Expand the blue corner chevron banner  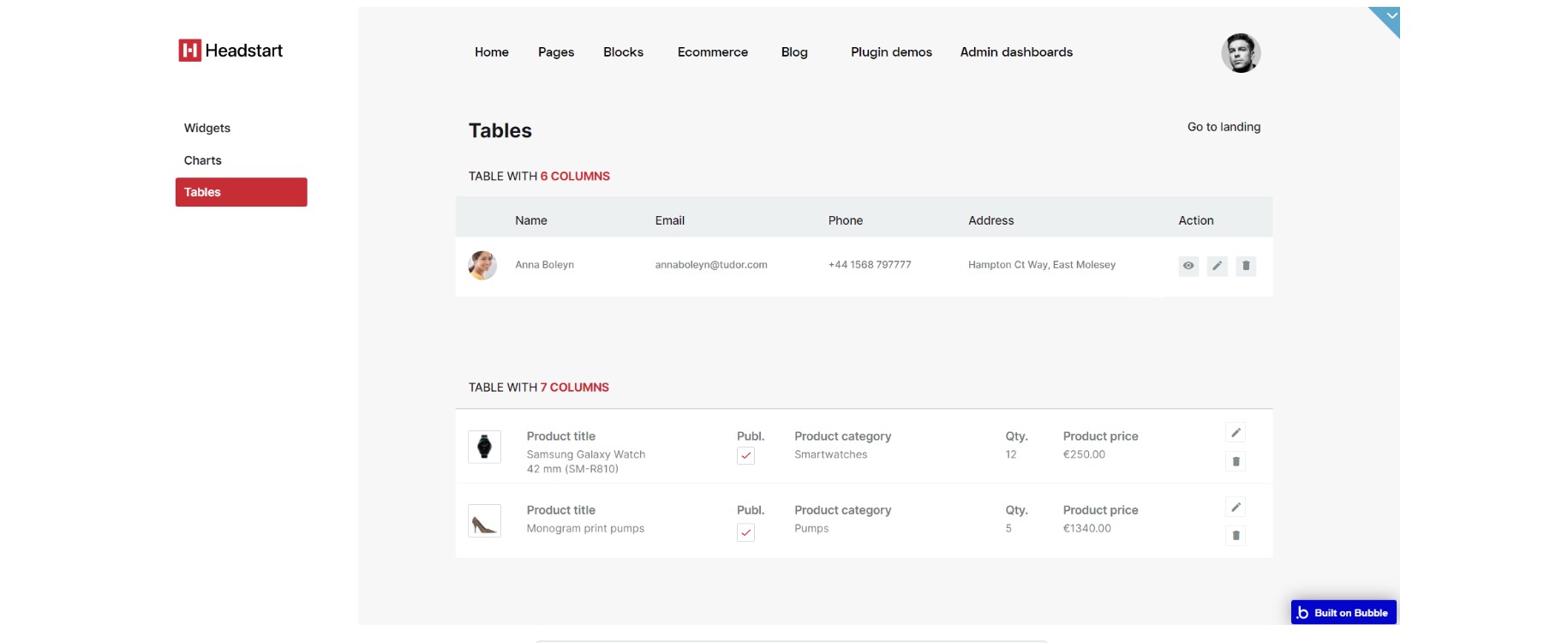[1390, 16]
